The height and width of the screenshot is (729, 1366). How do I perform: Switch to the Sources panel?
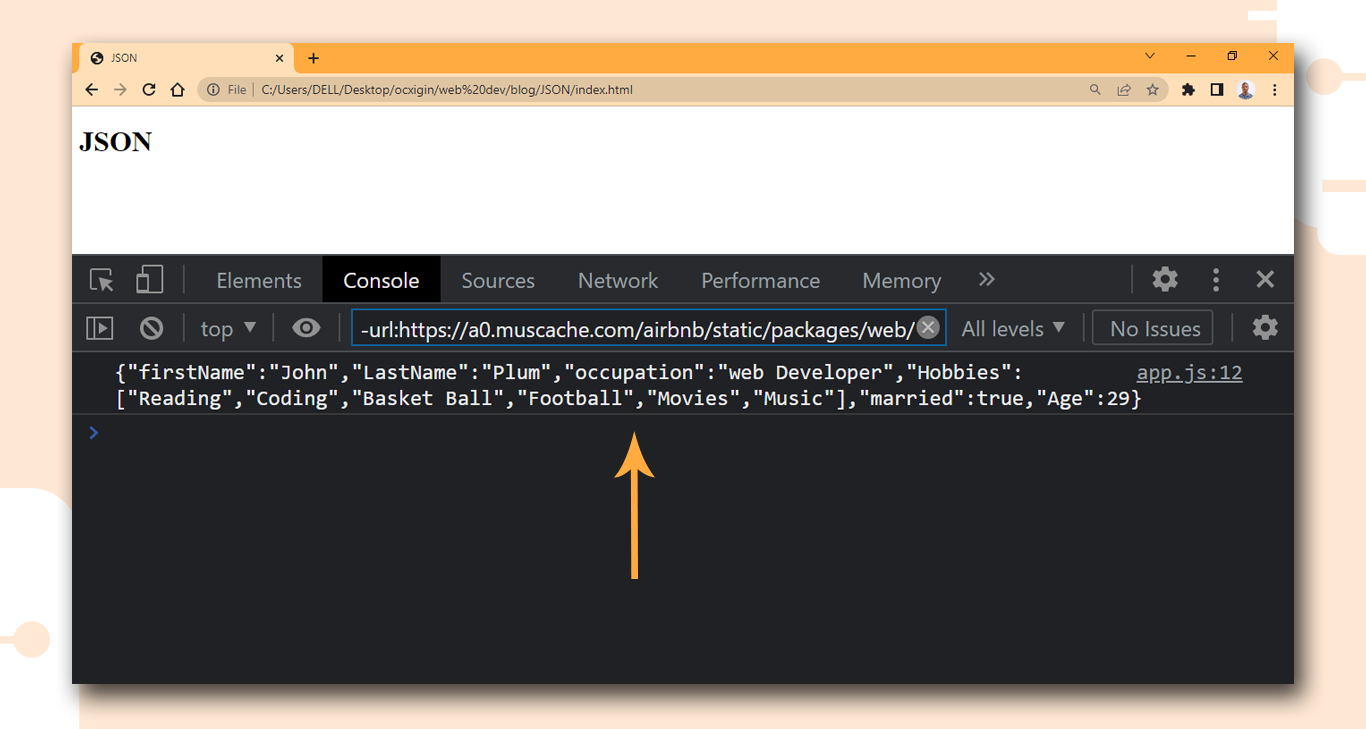(498, 281)
